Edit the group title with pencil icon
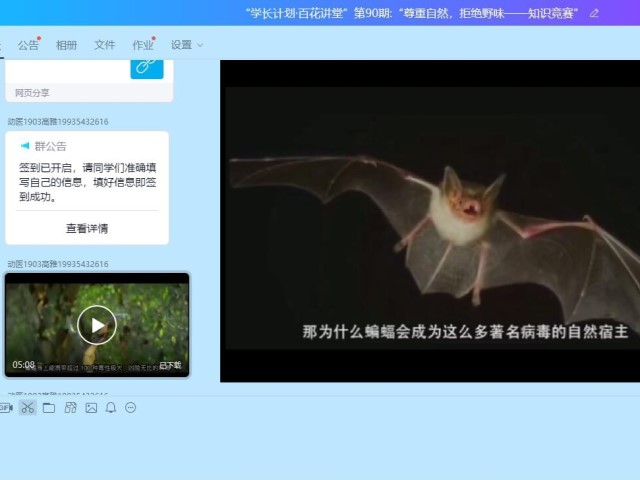 [594, 13]
